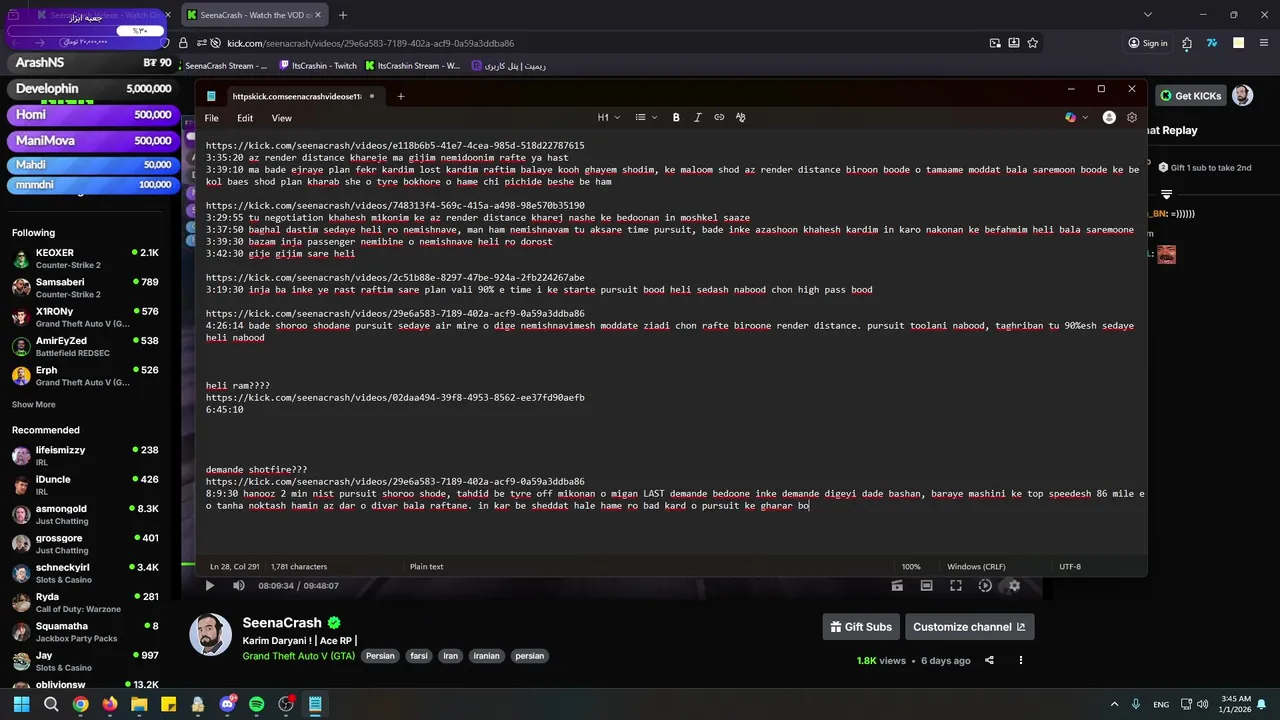
Task: Open Notepad File menu
Action: [212, 118]
